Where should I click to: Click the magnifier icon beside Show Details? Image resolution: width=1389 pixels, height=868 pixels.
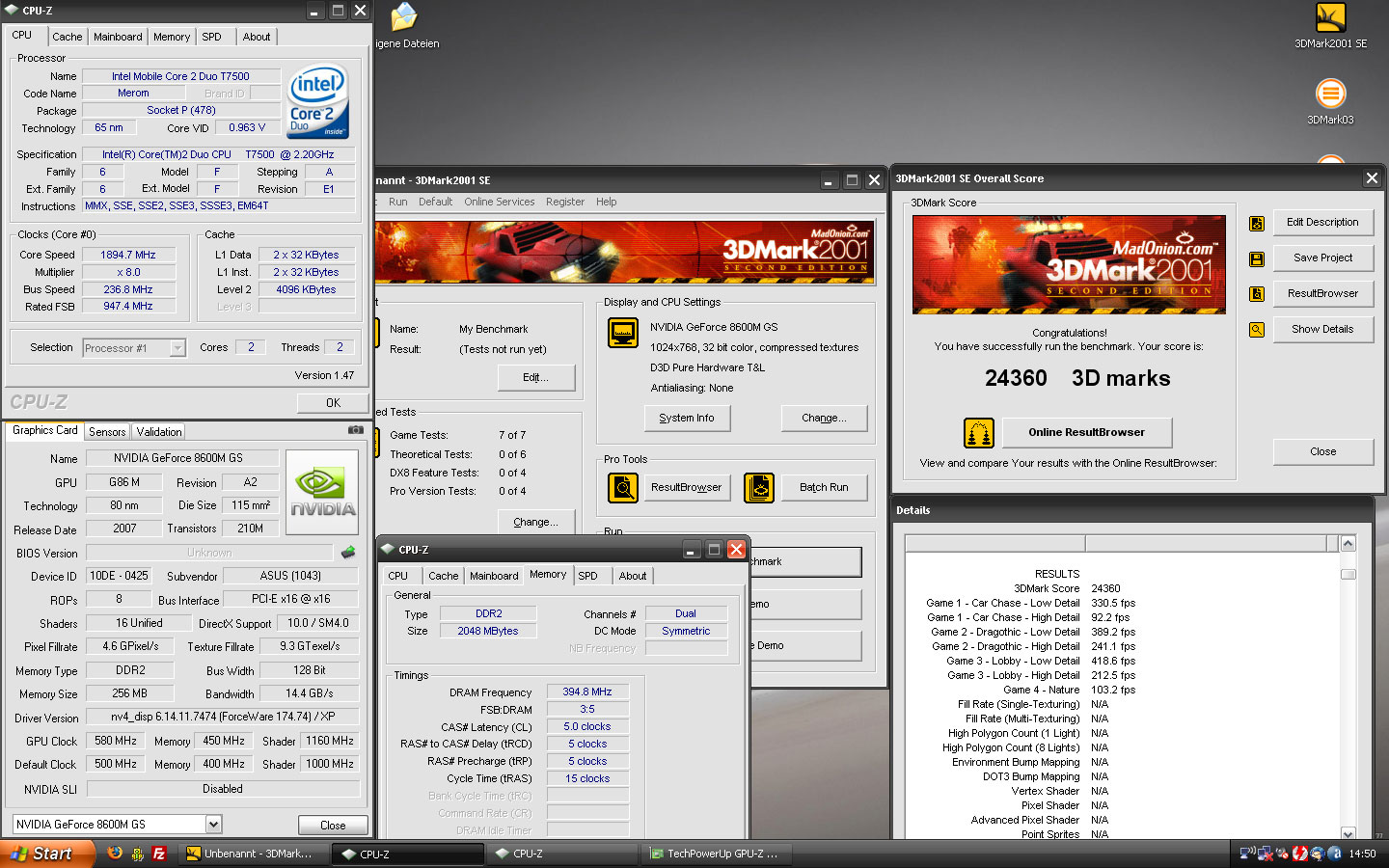click(1257, 330)
